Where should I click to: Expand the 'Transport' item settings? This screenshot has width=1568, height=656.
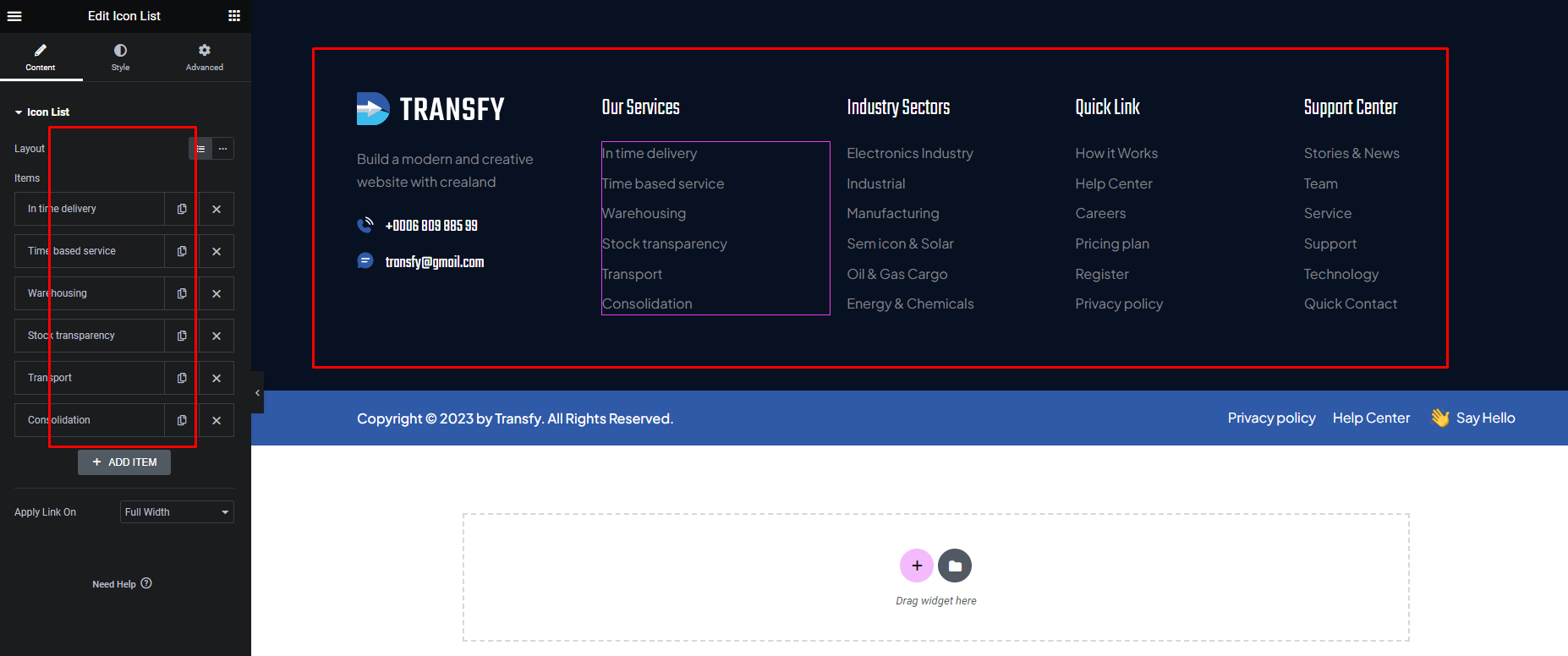[x=89, y=378]
